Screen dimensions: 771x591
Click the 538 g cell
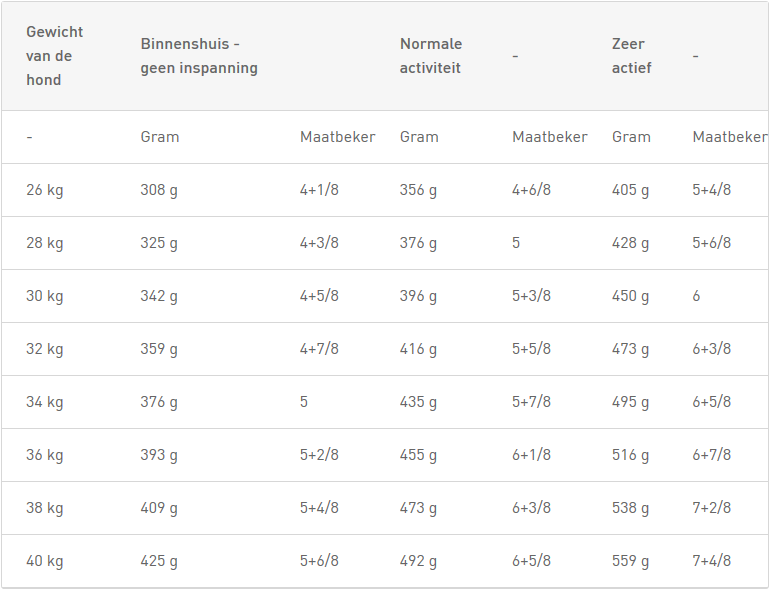pos(630,508)
